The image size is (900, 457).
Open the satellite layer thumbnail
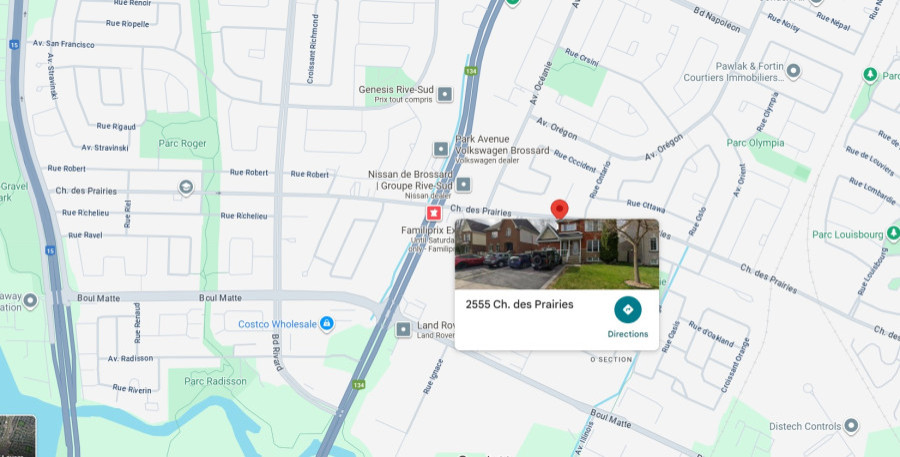(18, 436)
